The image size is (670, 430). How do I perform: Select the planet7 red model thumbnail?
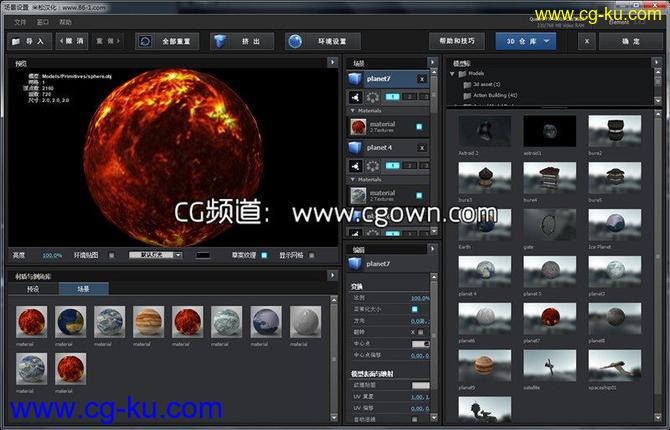(550, 320)
